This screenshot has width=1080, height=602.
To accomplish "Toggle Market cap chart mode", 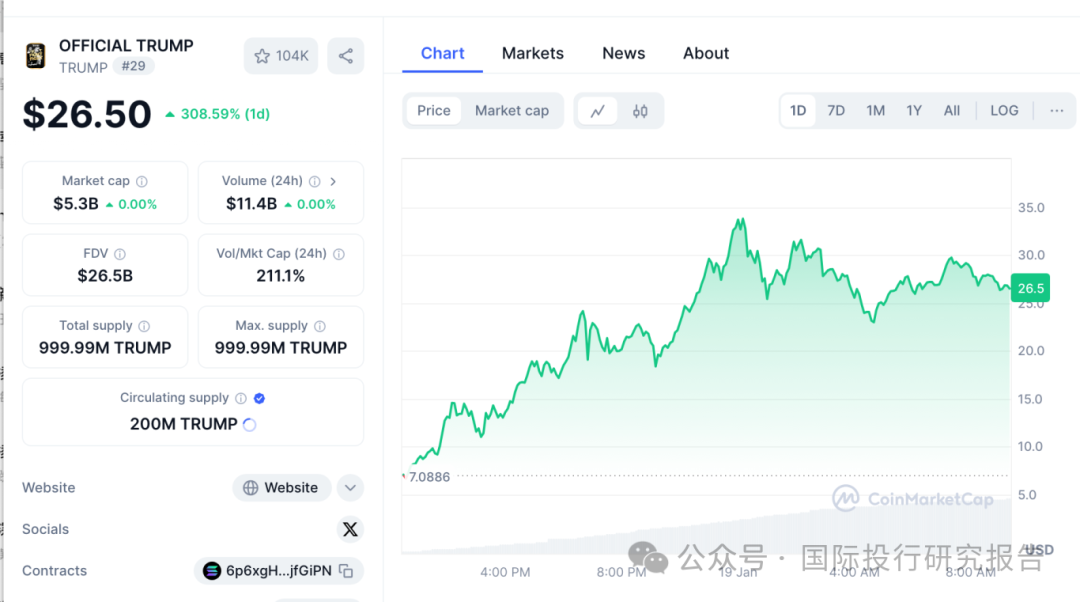I will coord(512,111).
